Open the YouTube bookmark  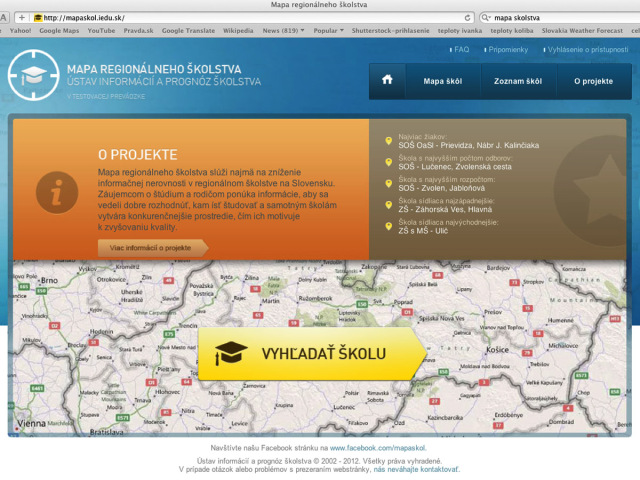(101, 31)
